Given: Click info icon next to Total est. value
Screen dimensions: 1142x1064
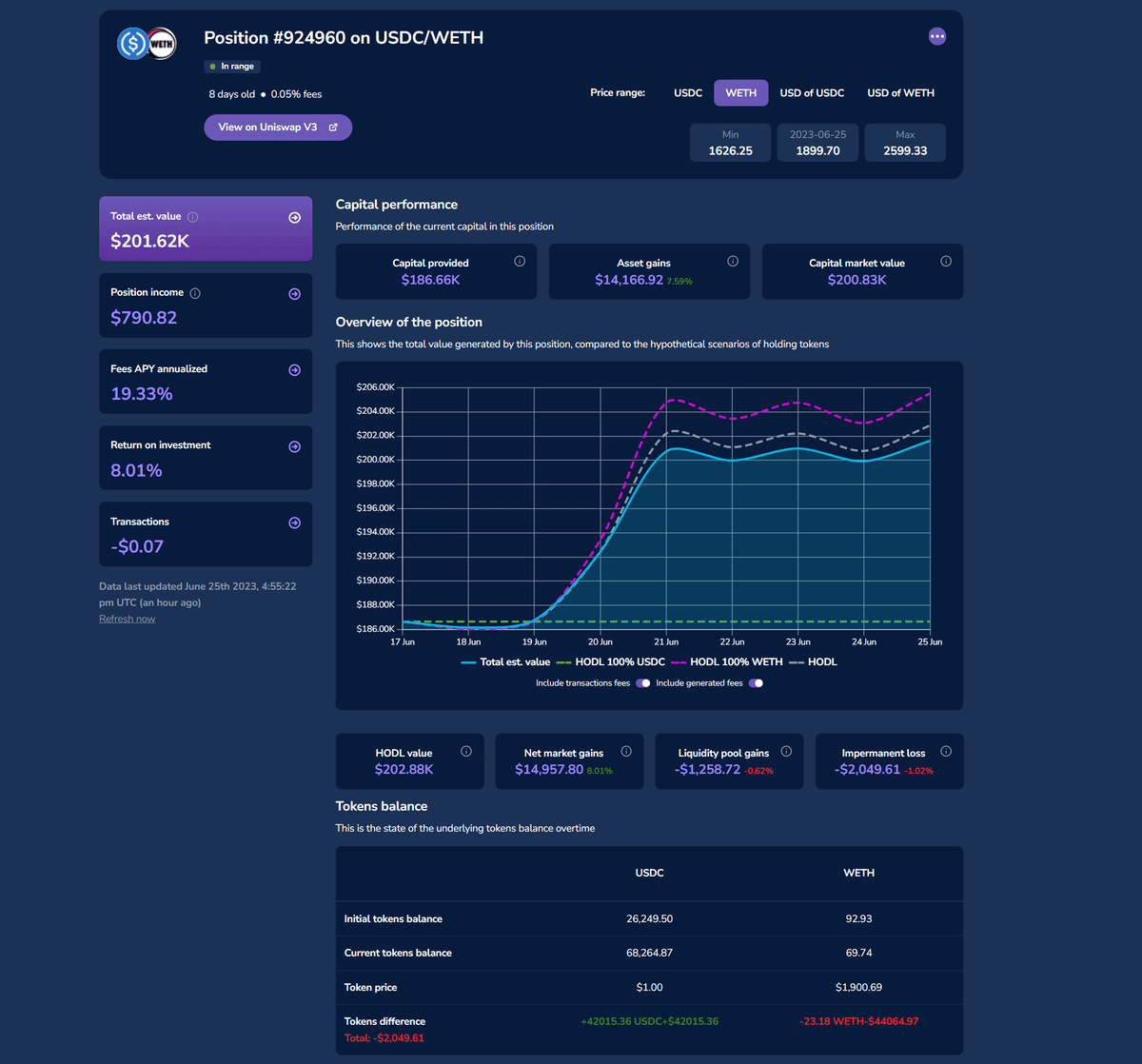Looking at the screenshot, I should click(x=193, y=217).
